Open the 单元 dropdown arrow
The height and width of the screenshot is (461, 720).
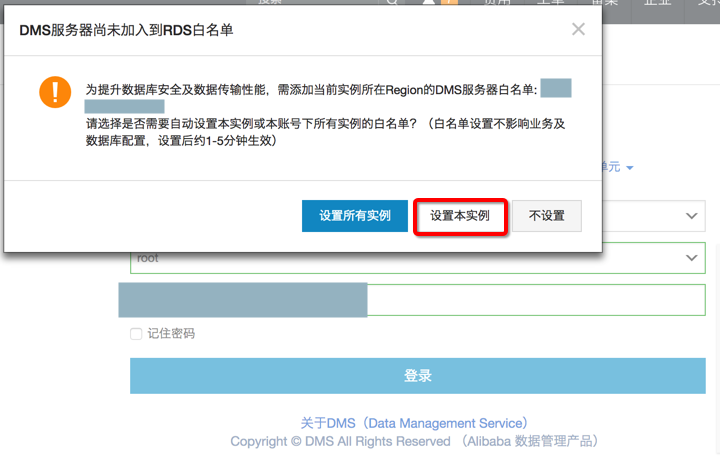[x=630, y=168]
